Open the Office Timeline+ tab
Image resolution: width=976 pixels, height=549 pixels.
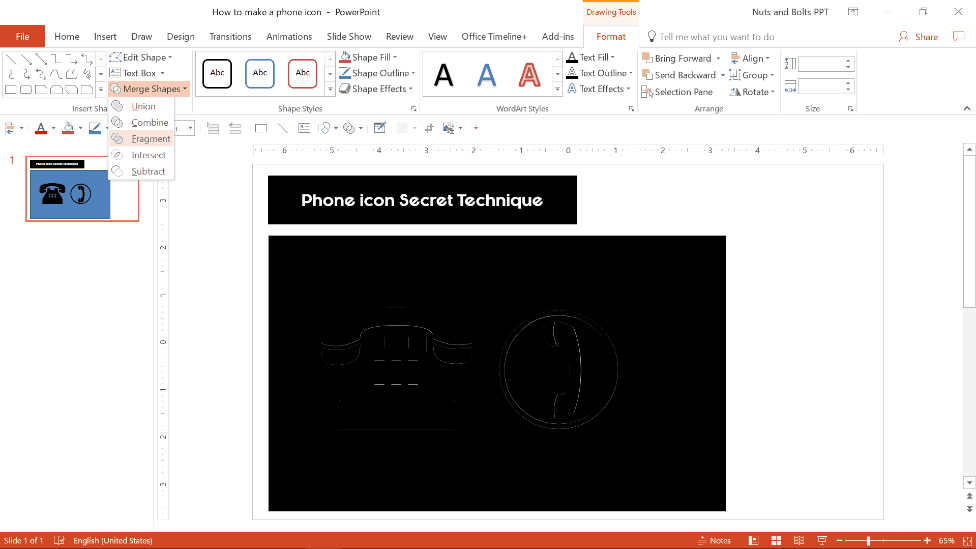pos(494,37)
